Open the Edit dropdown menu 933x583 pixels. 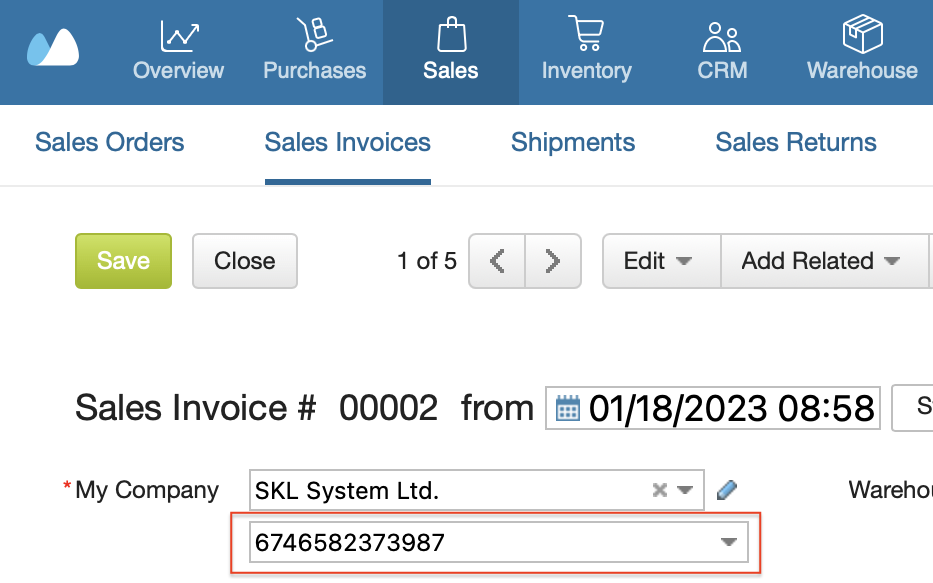point(661,261)
